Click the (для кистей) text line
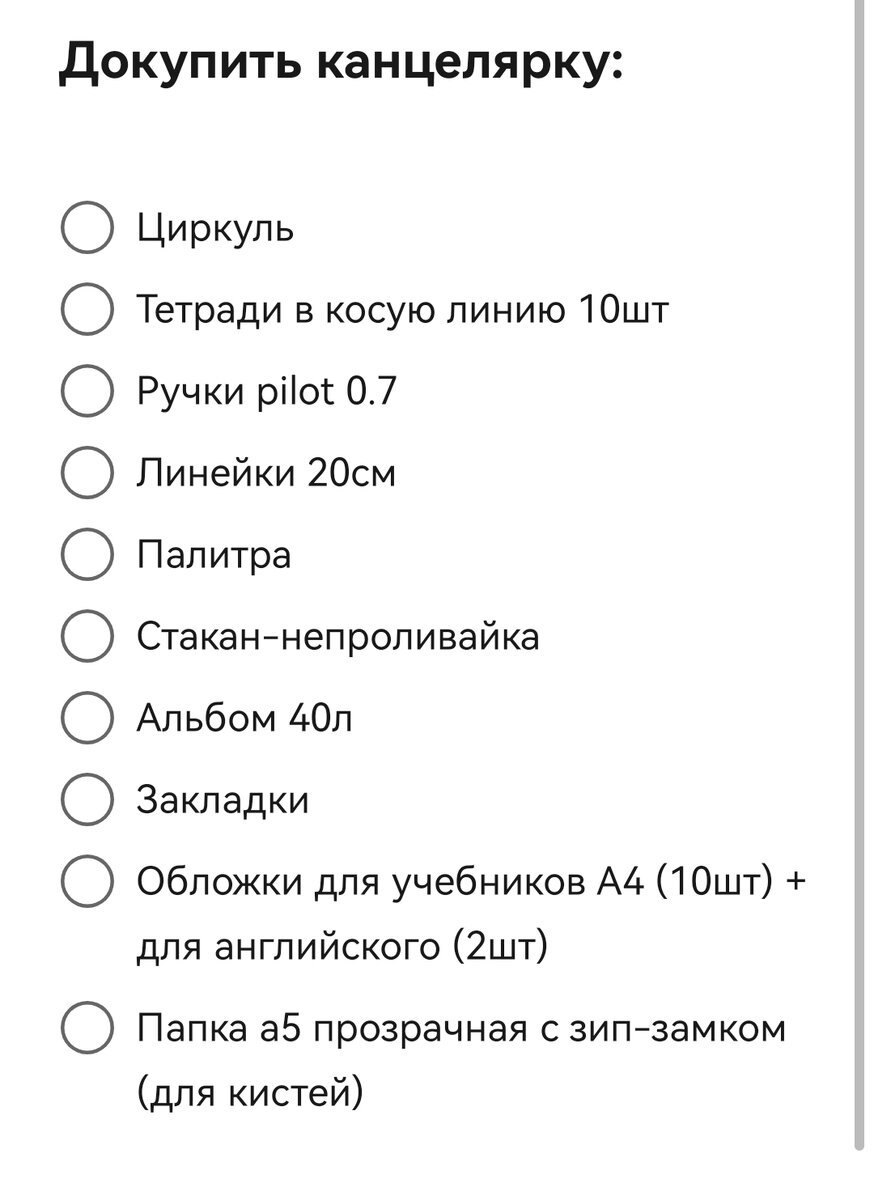The width and height of the screenshot is (874, 1200). [x=249, y=1094]
